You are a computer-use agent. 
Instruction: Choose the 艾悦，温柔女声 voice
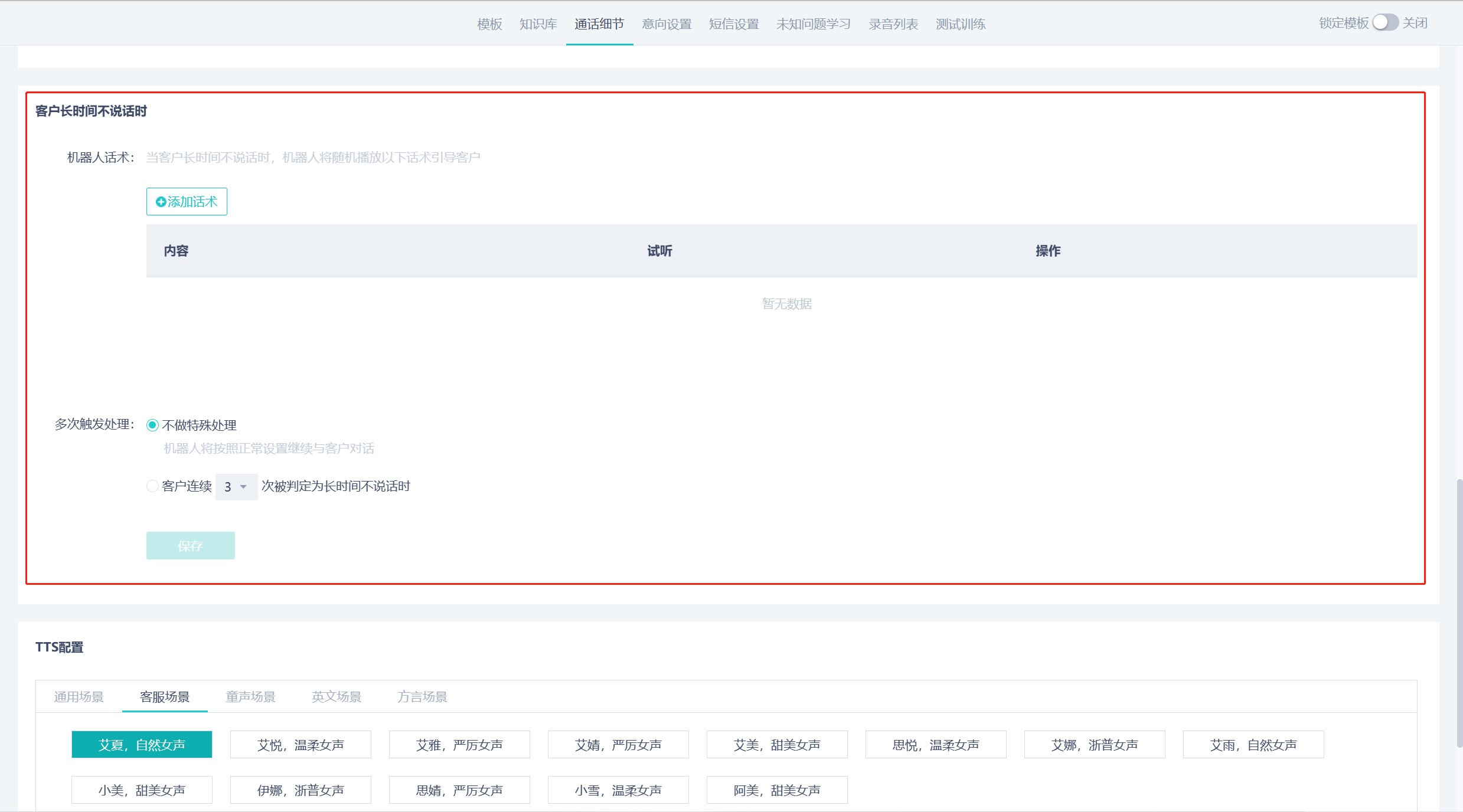301,745
